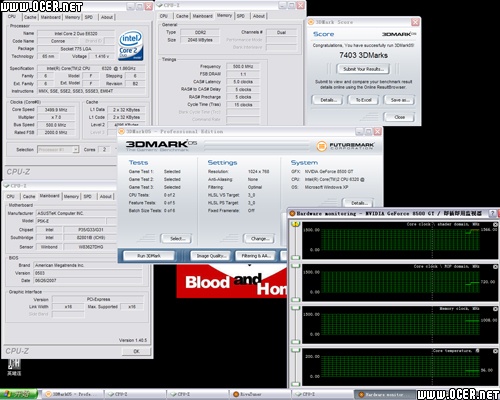Click the lower slider handle beside the shader domain graph
This screenshot has height=400, width=500.
[296, 258]
